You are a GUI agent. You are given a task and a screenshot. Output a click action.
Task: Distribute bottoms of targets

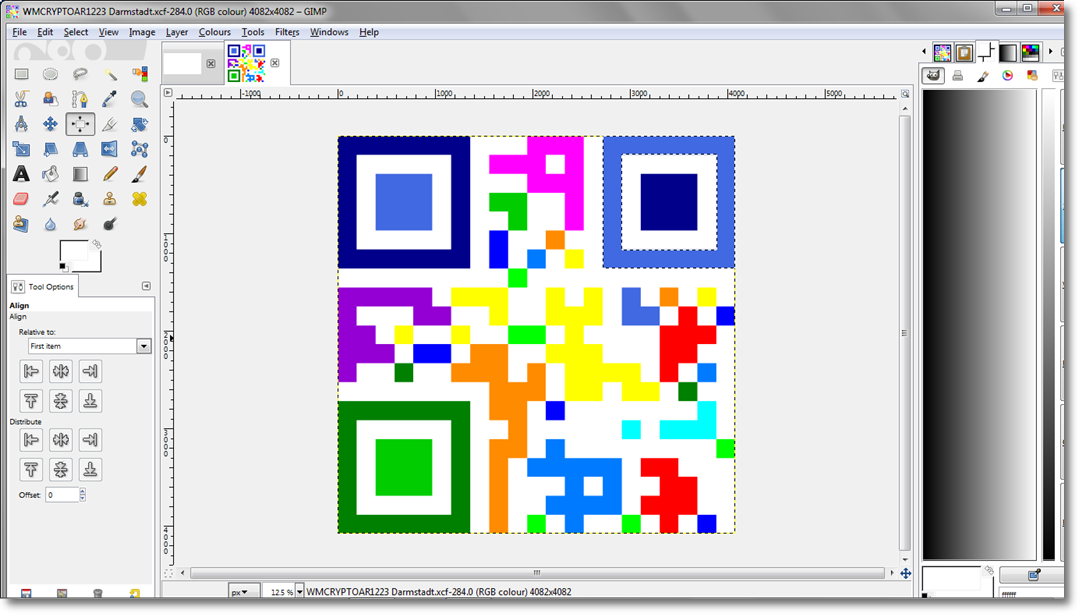pyautogui.click(x=90, y=469)
